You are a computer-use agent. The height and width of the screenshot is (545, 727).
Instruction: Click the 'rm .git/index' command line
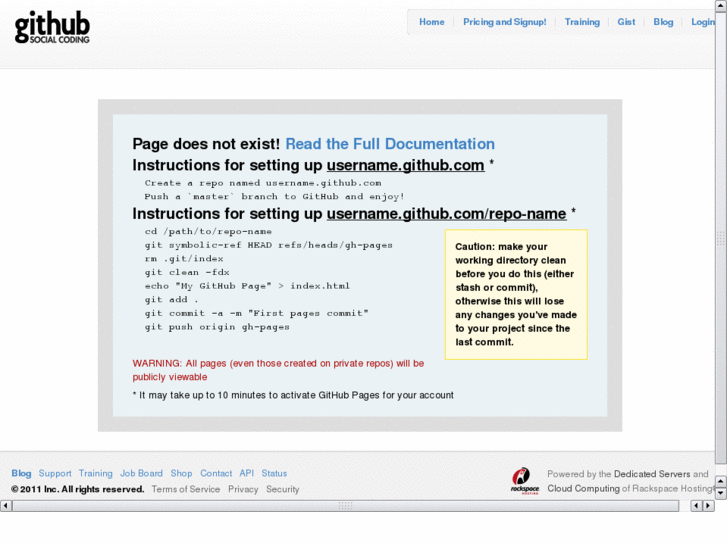[184, 258]
